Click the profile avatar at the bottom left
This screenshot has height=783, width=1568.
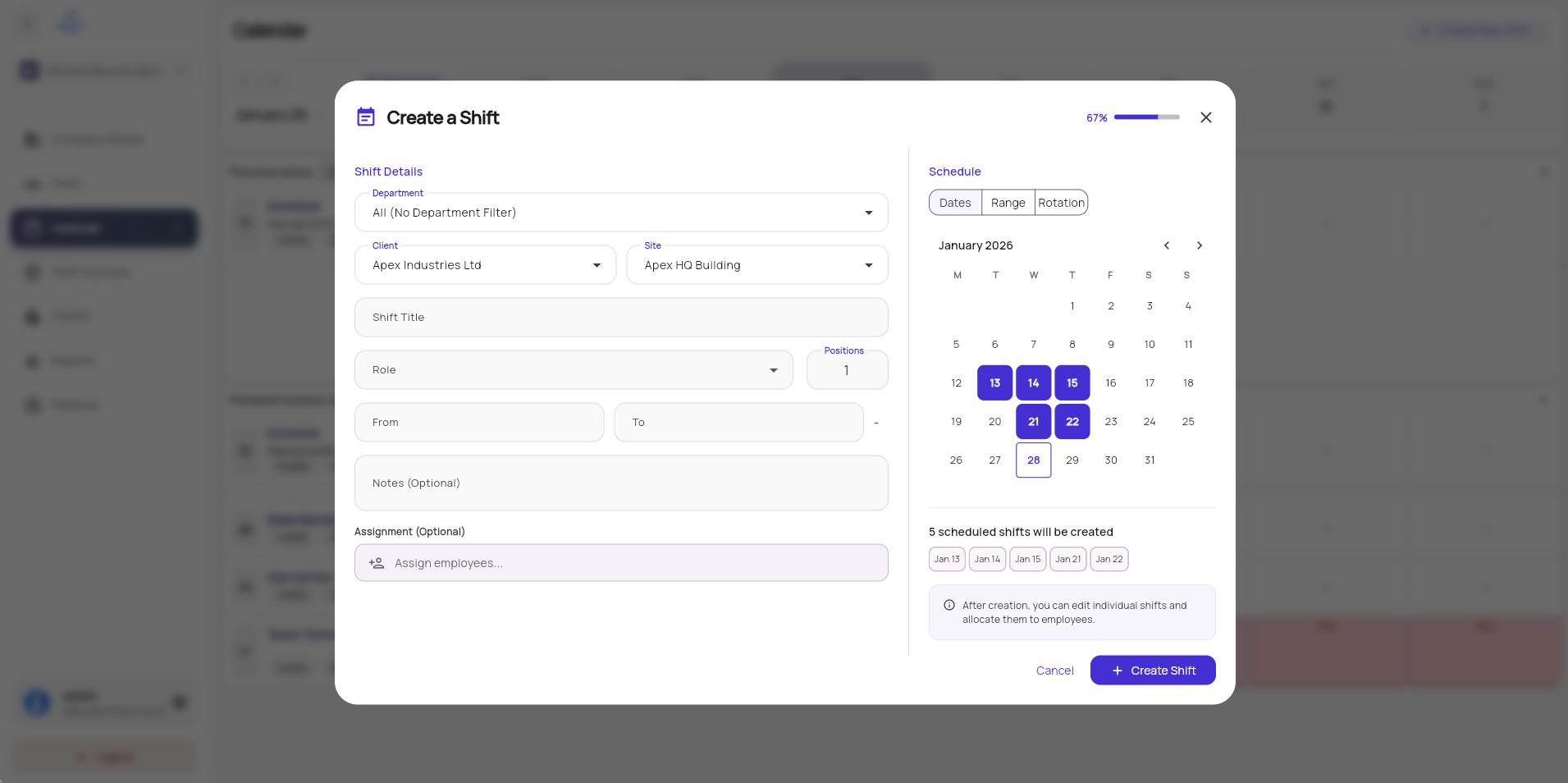pos(36,702)
